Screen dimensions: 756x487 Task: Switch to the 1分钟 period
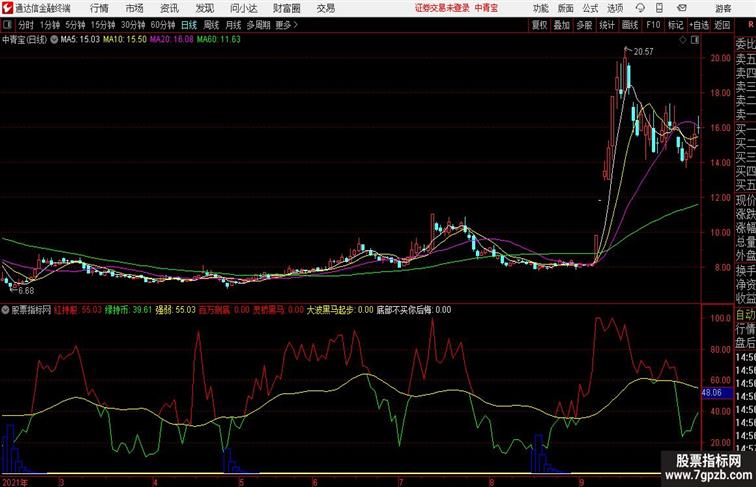(x=50, y=25)
